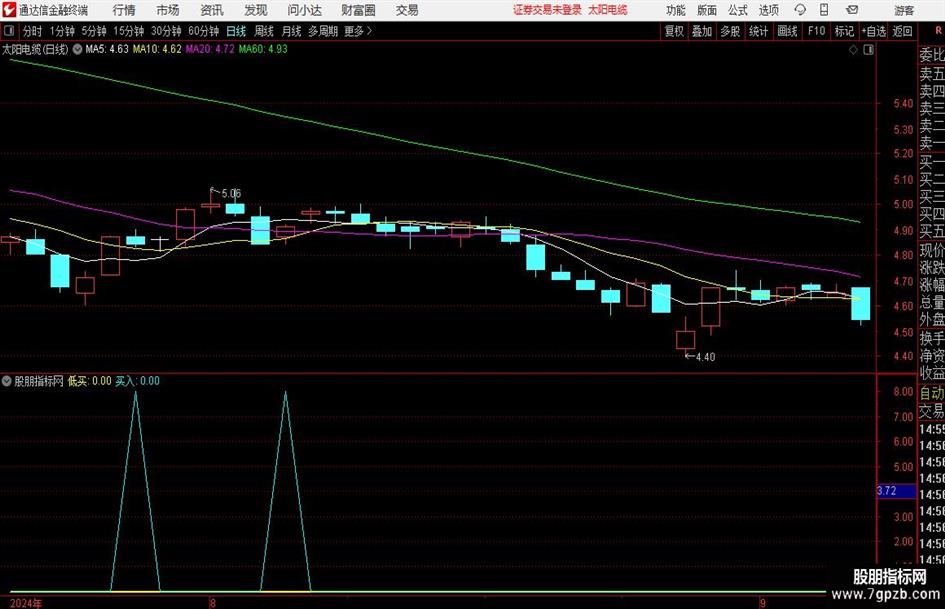Click the 通达信 red logo icon

coord(9,10)
